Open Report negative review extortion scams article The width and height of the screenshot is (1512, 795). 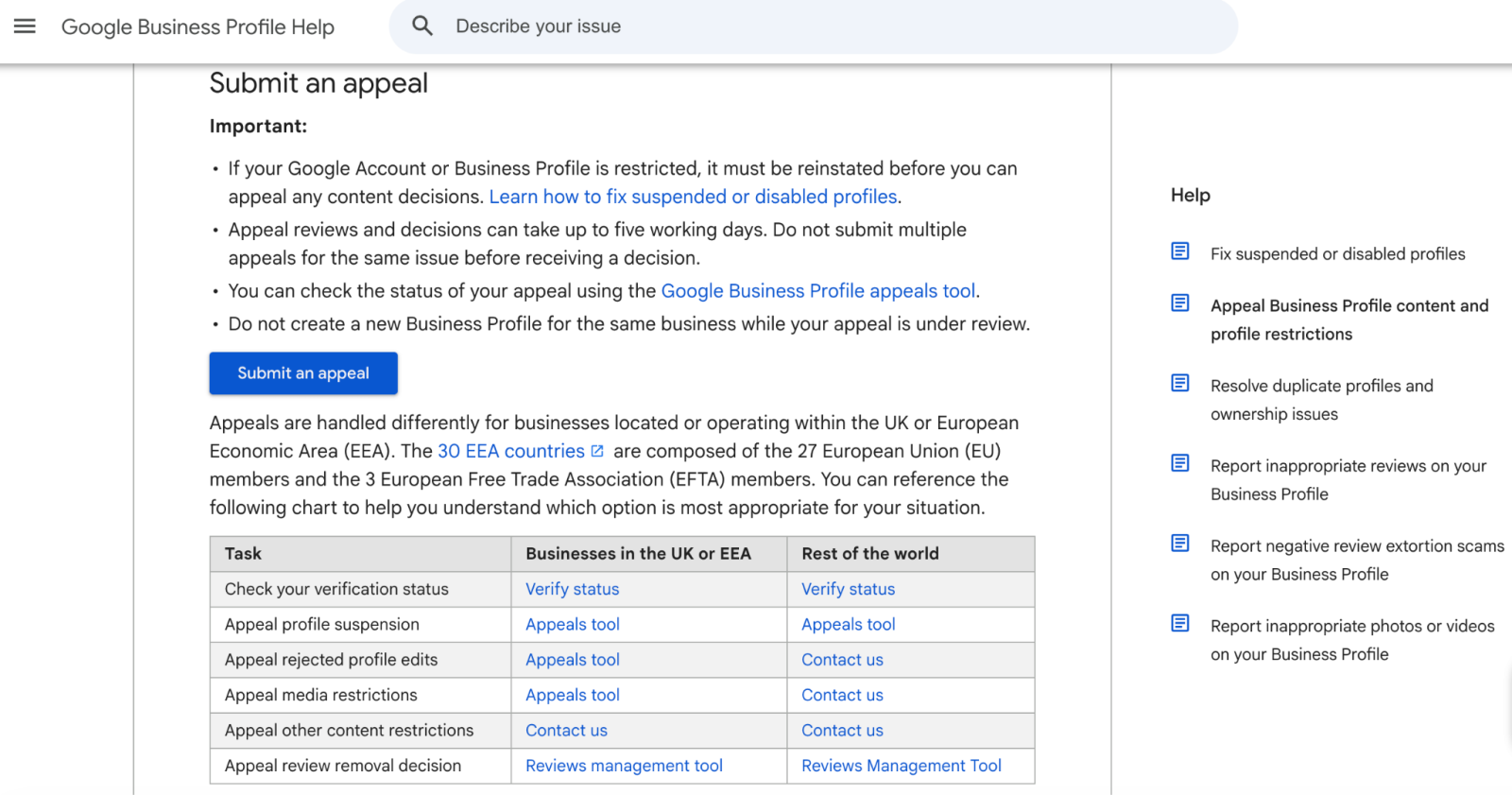(1357, 560)
